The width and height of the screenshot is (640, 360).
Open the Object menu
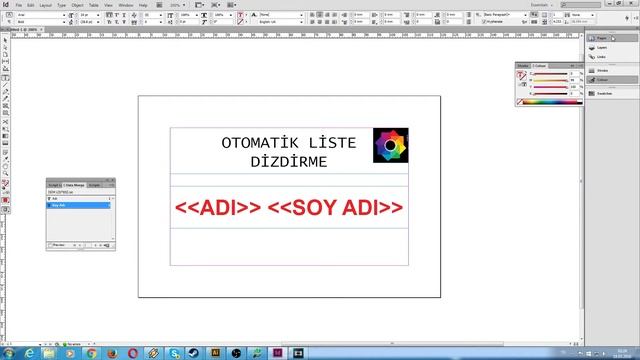click(77, 5)
